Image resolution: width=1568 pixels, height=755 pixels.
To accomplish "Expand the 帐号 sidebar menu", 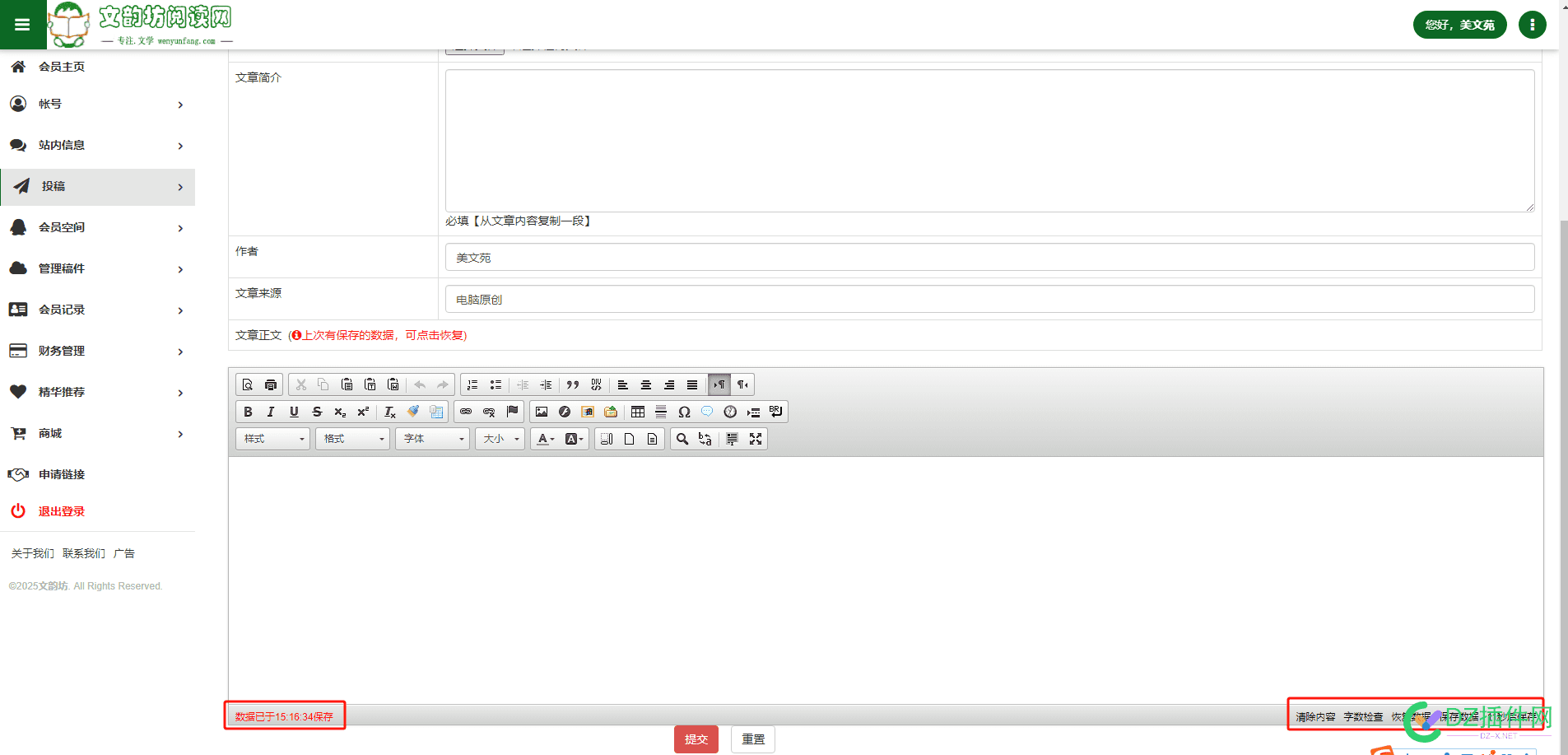I will [97, 104].
